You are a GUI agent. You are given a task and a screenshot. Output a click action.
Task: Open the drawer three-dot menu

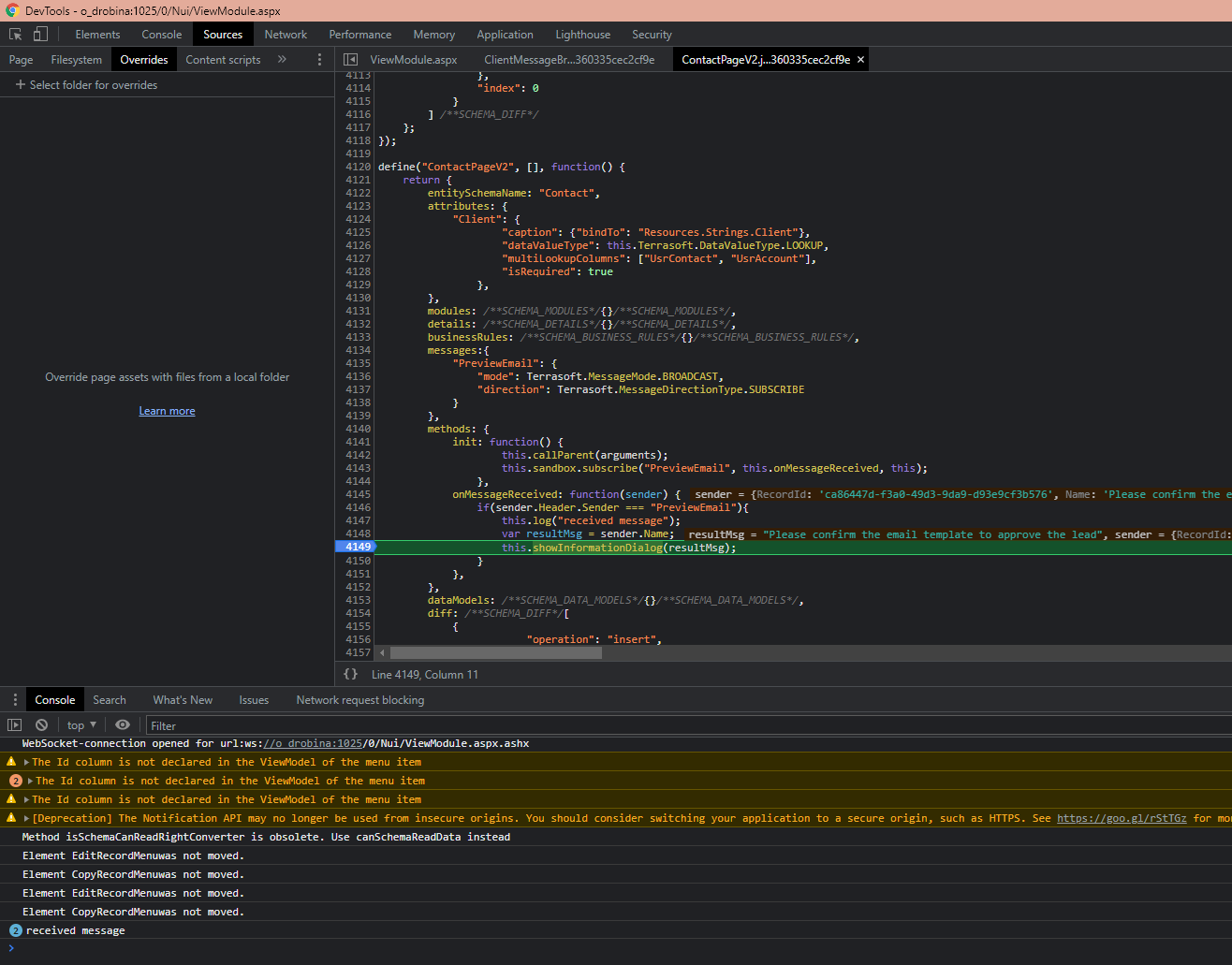click(x=15, y=700)
